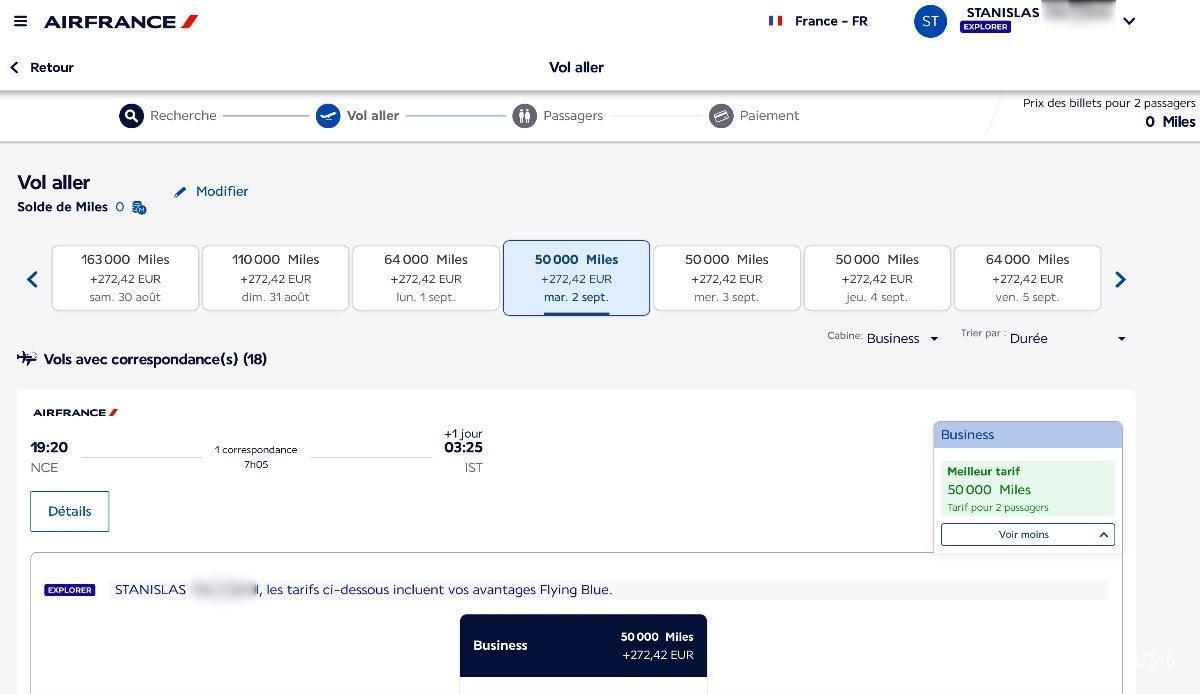The width and height of the screenshot is (1200, 694).
Task: Open the ST profile avatar
Action: click(930, 21)
